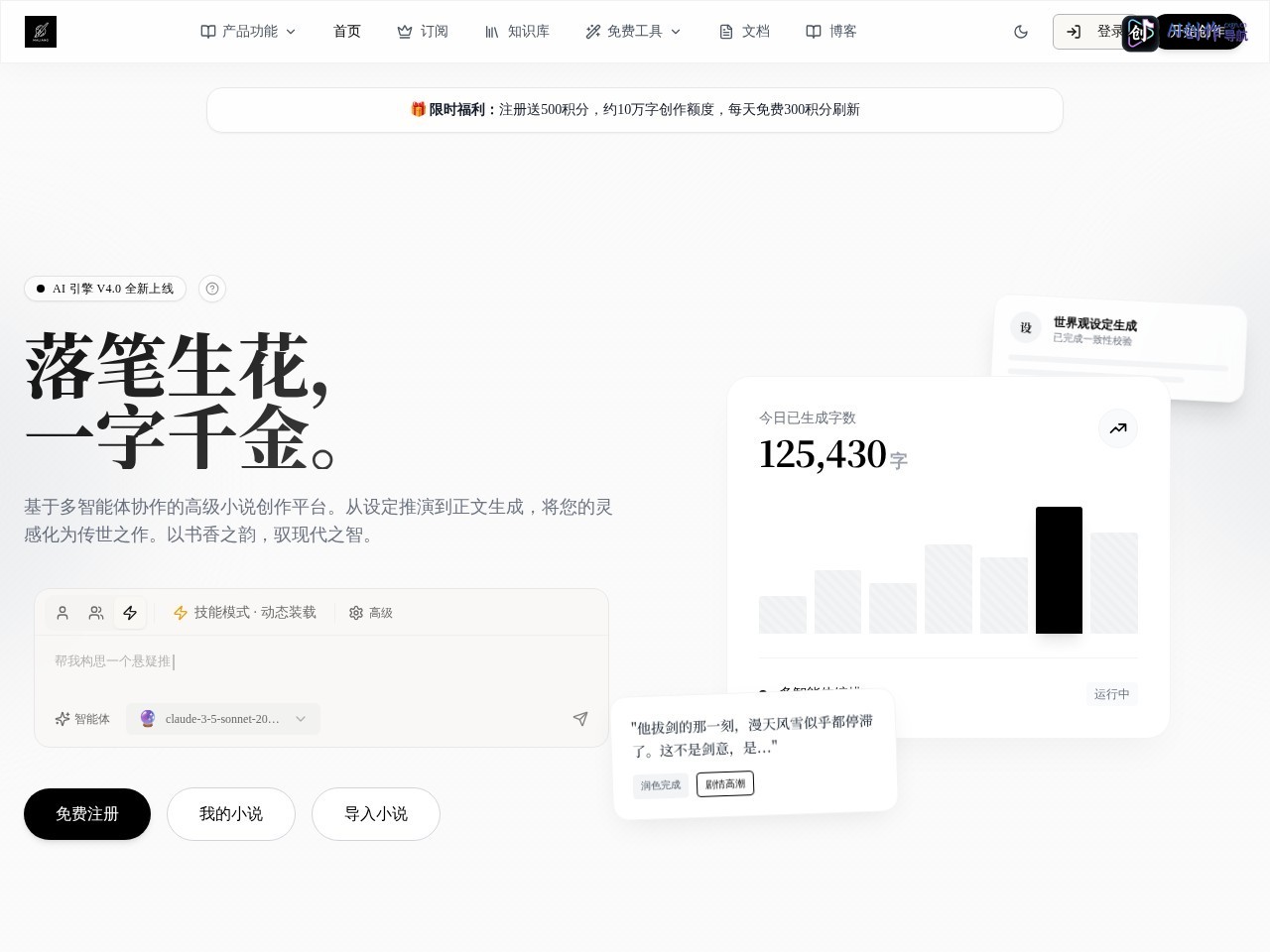The width and height of the screenshot is (1270, 952).
Task: Click the tall black bar in the chart
Action: point(1059,570)
